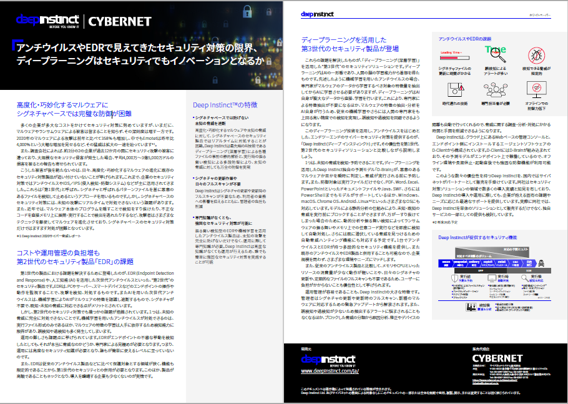Click the small deep instinct logo atop page two
Screen dimensions: 568x404
[x=317, y=14]
